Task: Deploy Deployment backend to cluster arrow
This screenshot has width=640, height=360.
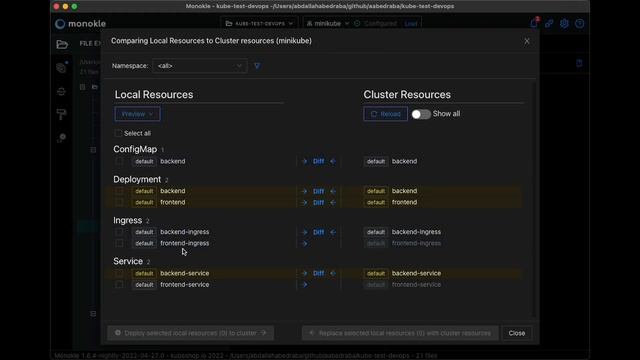Action: [304, 191]
